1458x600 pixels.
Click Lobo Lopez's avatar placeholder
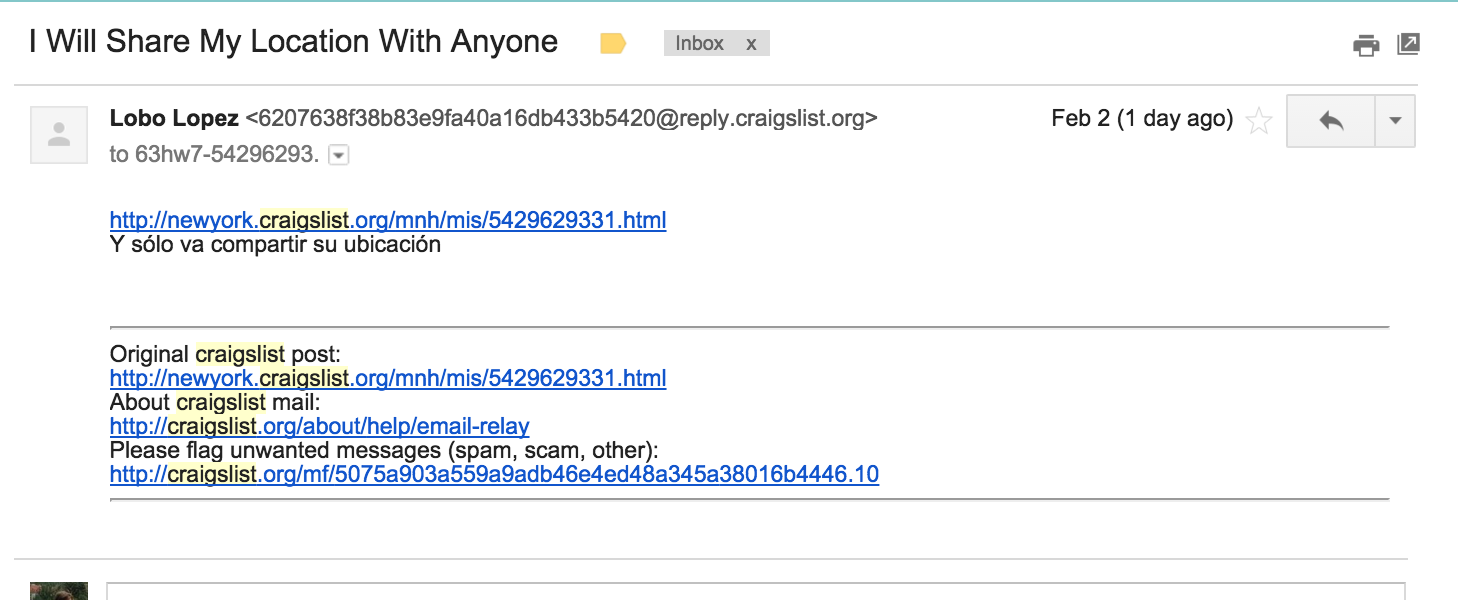point(60,134)
